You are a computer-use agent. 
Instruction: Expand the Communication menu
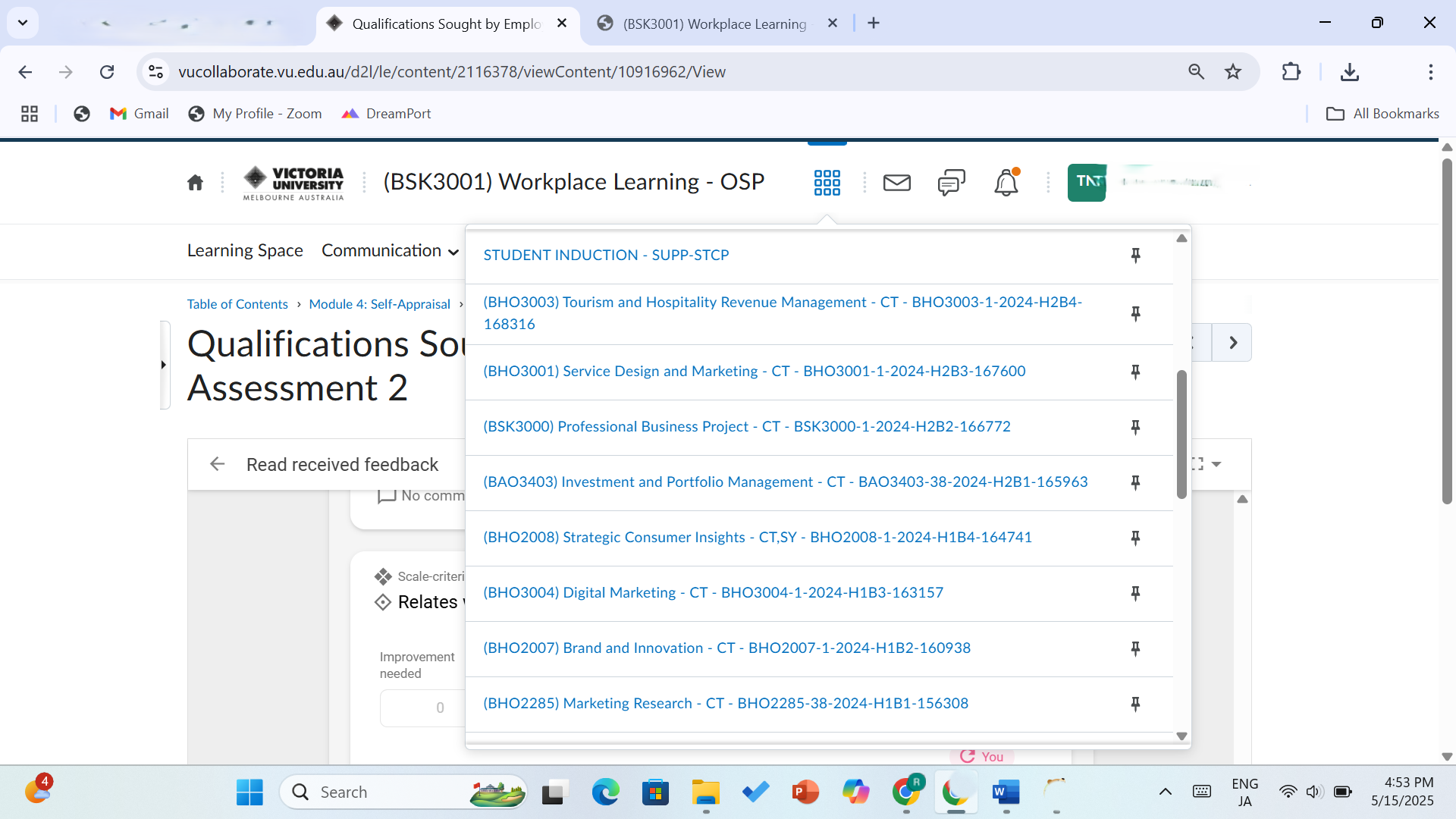tap(390, 250)
